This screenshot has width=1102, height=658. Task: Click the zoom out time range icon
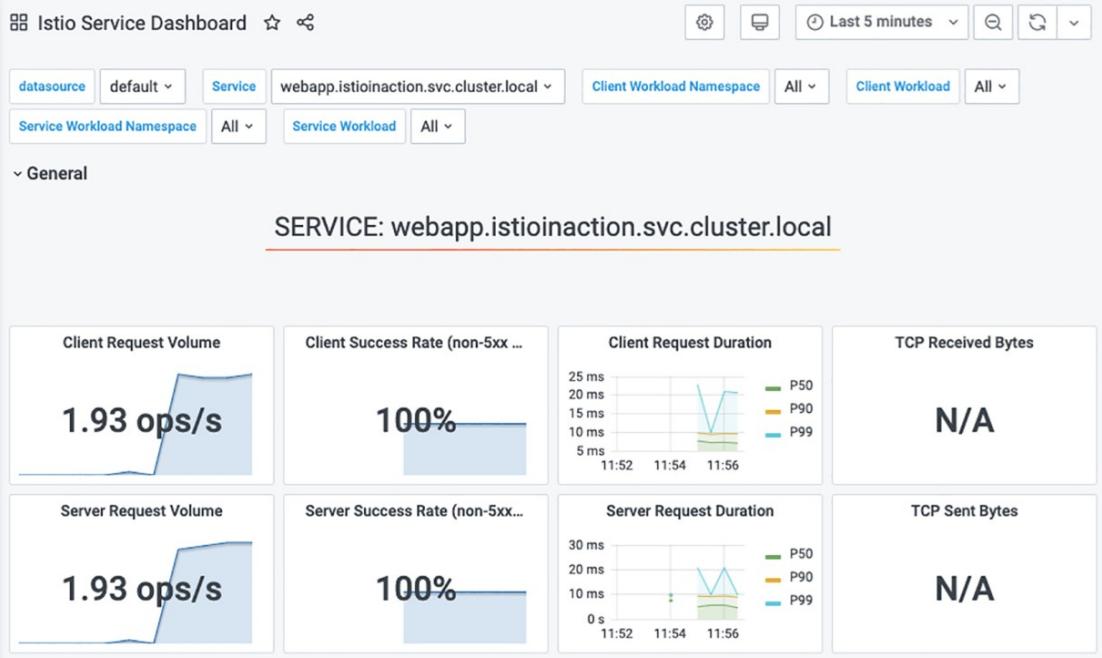pyautogui.click(x=993, y=22)
